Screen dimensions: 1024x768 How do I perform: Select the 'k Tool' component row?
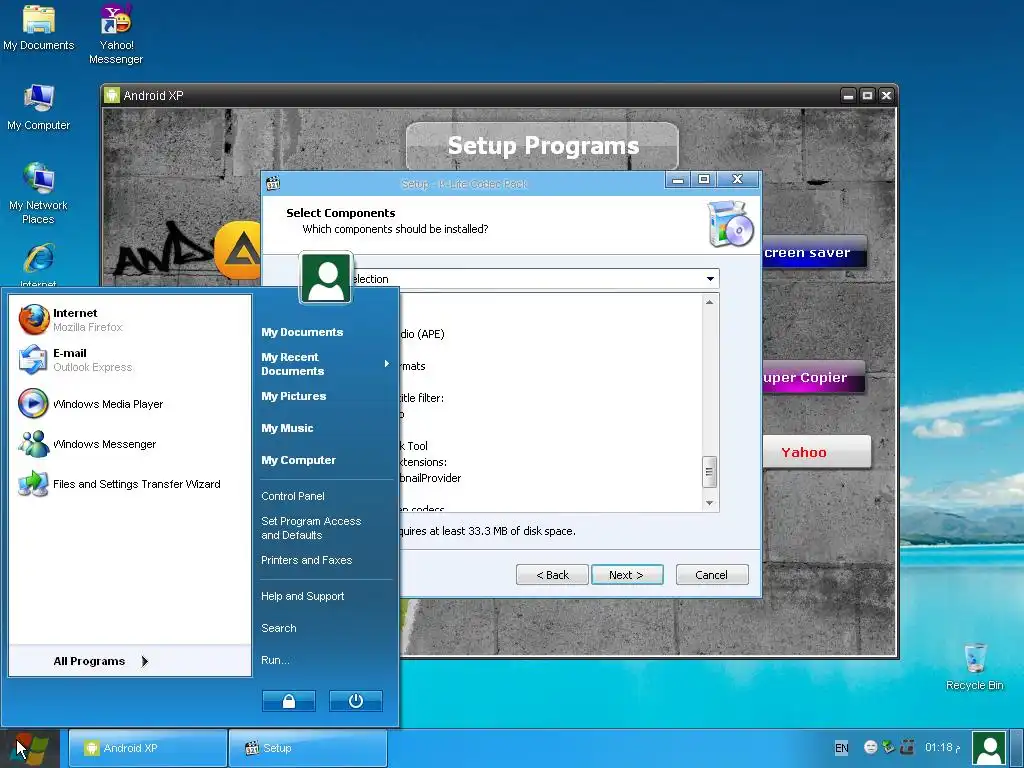coord(413,446)
